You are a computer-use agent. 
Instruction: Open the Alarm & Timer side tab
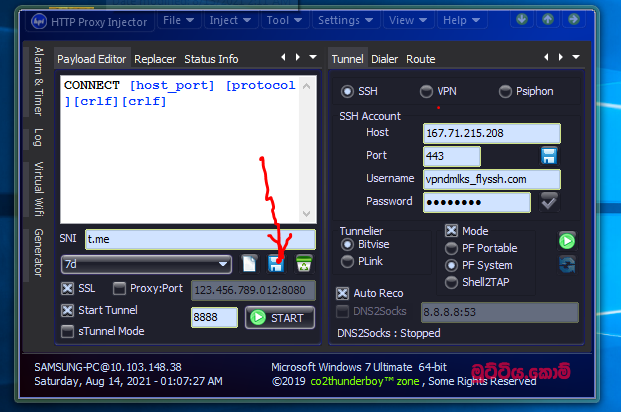coord(38,81)
